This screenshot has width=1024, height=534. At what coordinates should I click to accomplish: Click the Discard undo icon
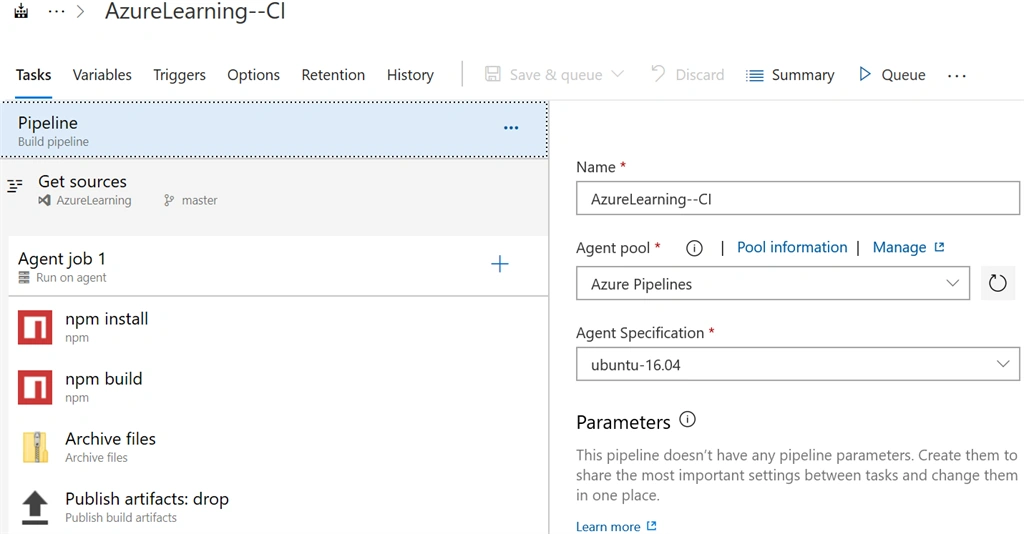pyautogui.click(x=658, y=74)
